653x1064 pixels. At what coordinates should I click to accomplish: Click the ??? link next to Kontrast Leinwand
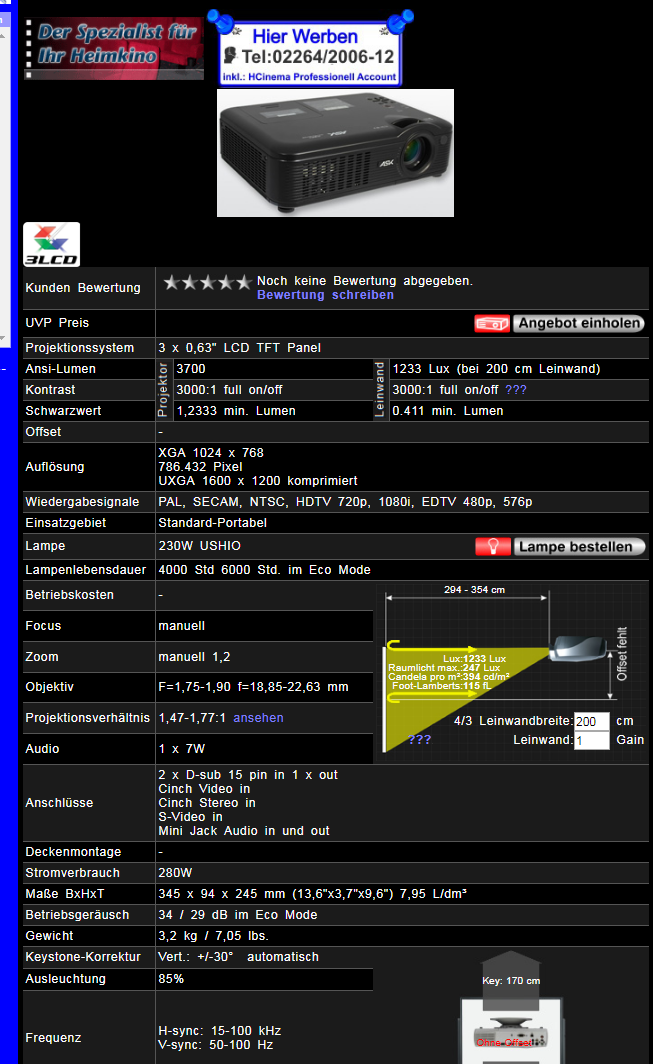pos(516,390)
